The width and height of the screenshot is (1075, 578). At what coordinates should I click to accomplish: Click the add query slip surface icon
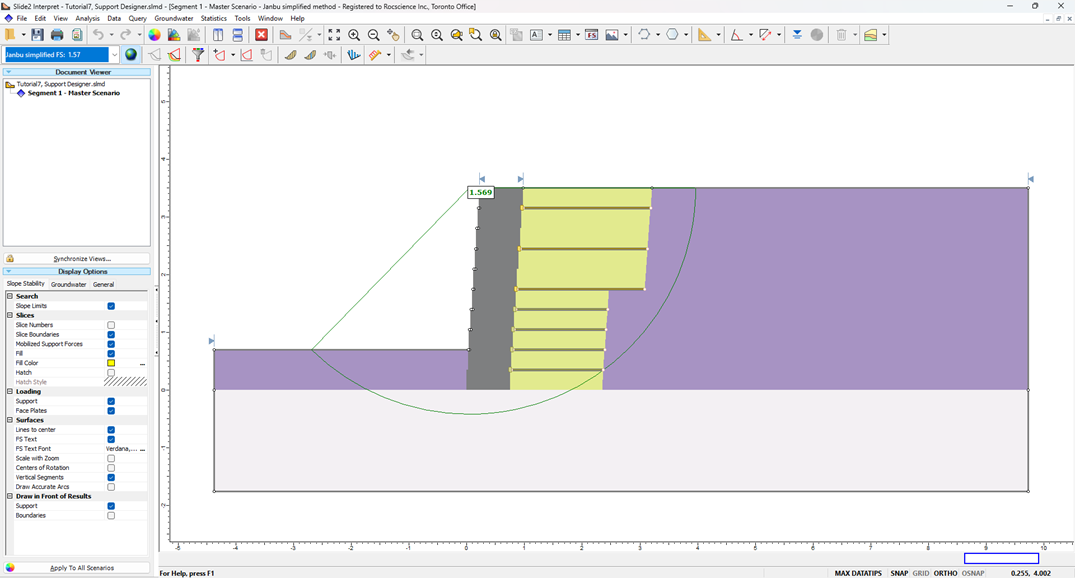coord(219,55)
